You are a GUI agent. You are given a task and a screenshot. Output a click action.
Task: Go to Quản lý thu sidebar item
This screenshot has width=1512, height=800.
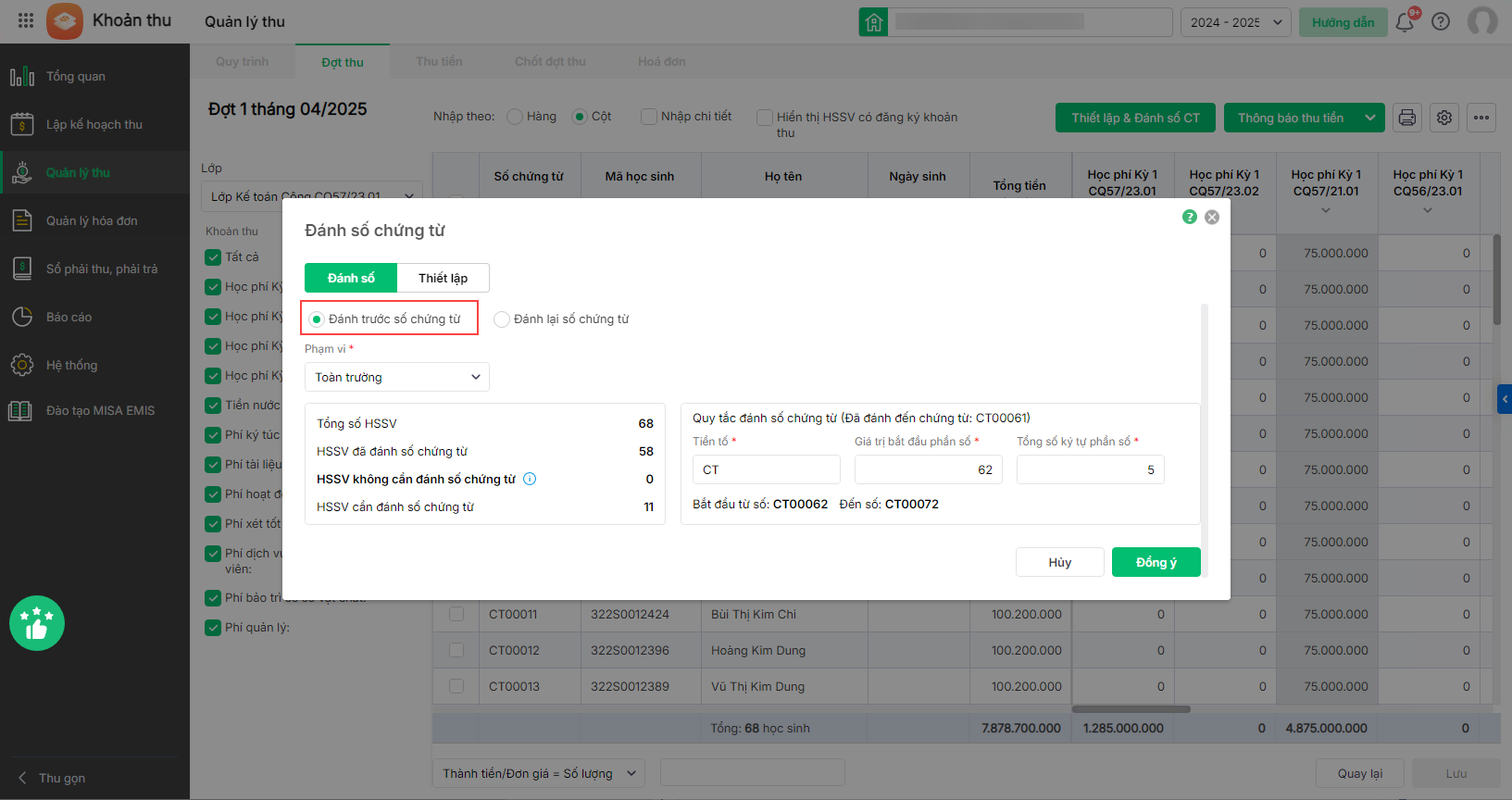pos(94,172)
